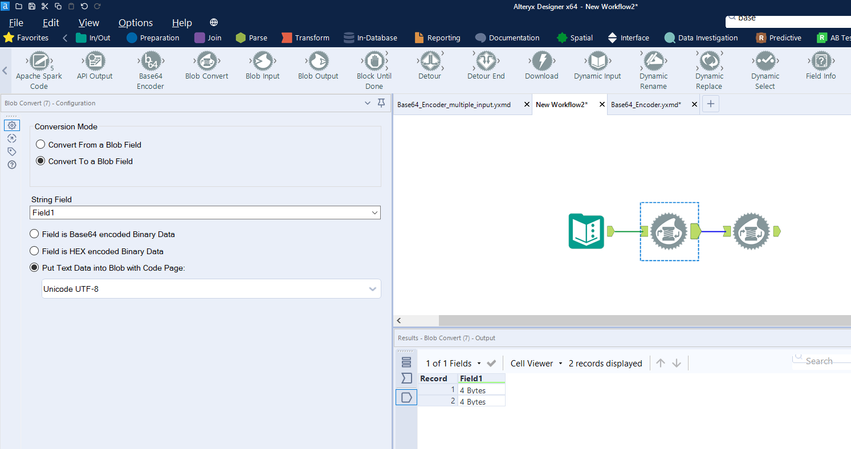This screenshot has height=449, width=851.
Task: Close the New Workflow2 tab
Action: click(x=602, y=105)
